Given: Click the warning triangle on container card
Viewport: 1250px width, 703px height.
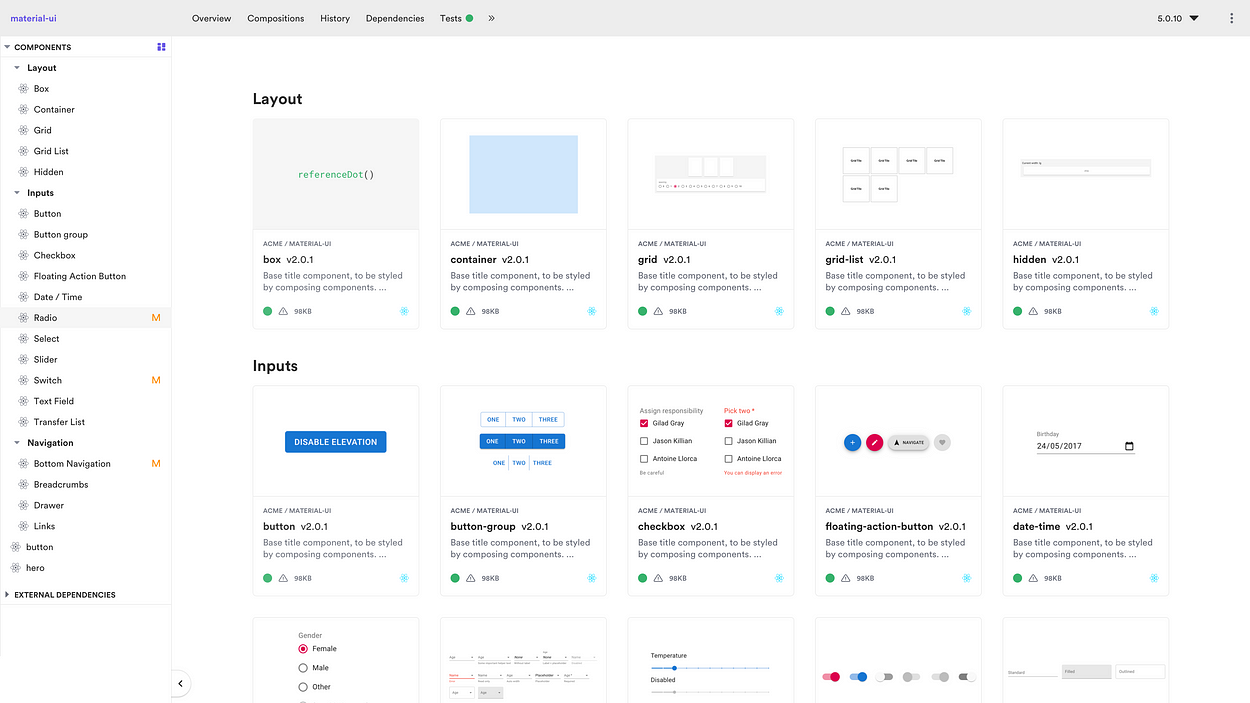Looking at the screenshot, I should (471, 311).
